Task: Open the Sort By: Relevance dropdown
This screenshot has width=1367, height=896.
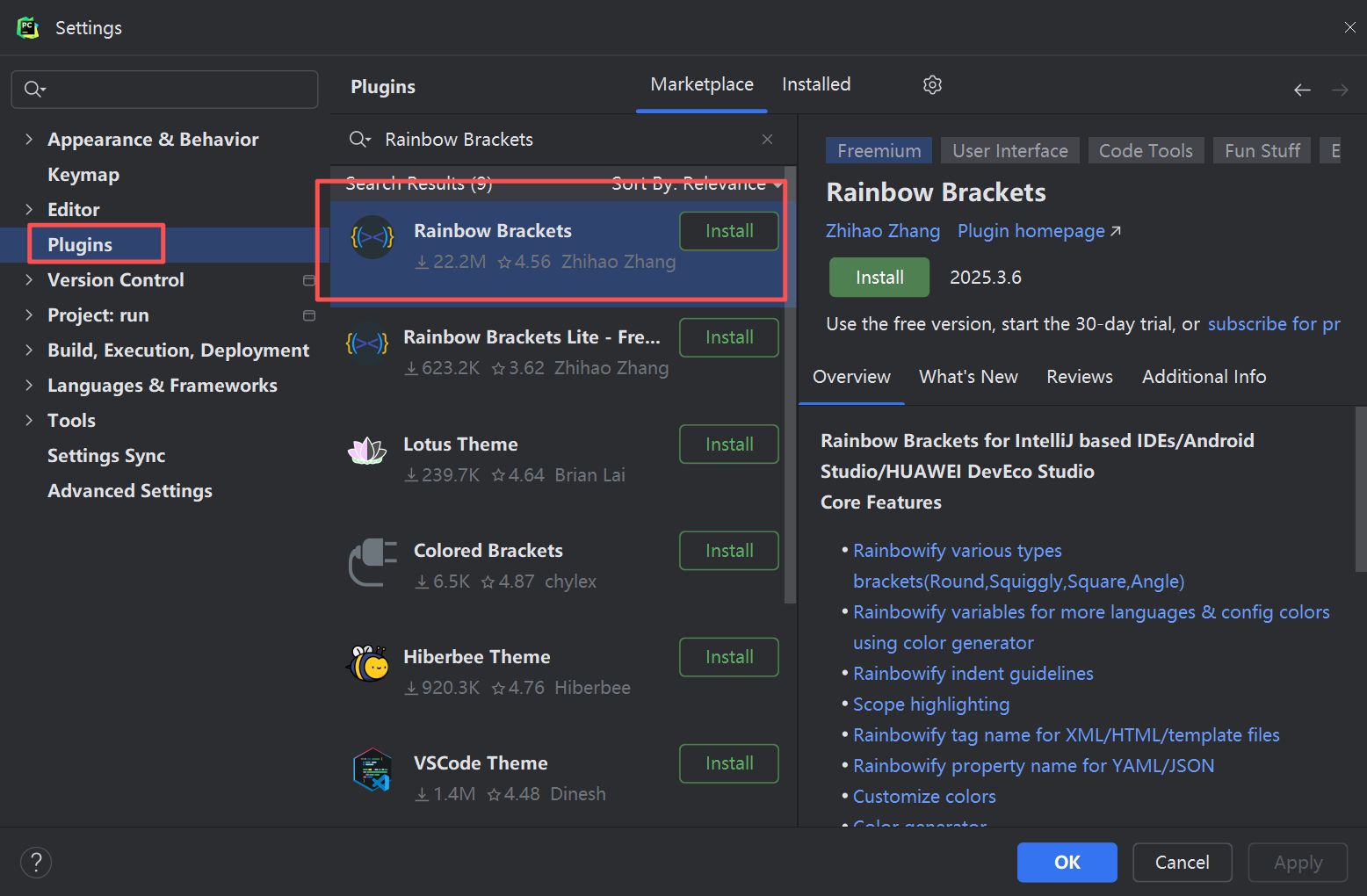Action: [x=697, y=184]
